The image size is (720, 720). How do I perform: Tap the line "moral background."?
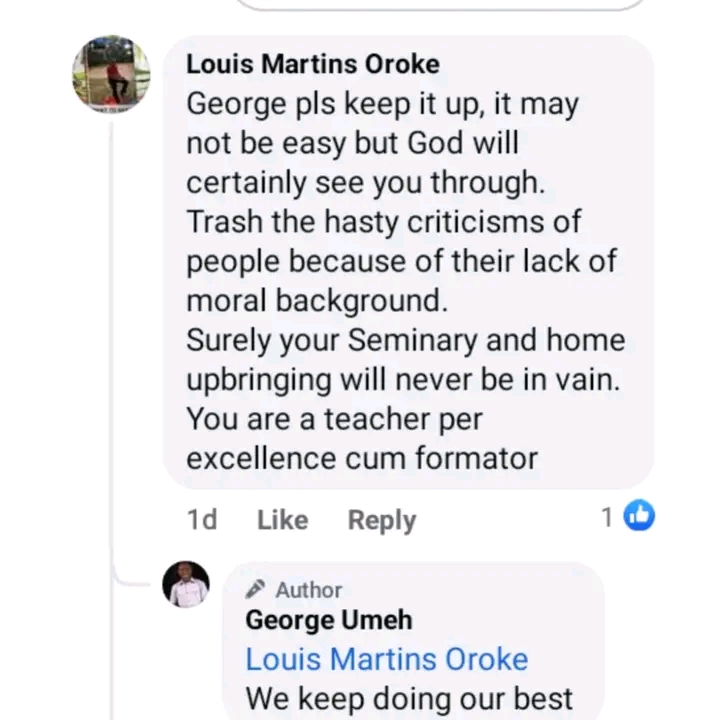tap(314, 300)
